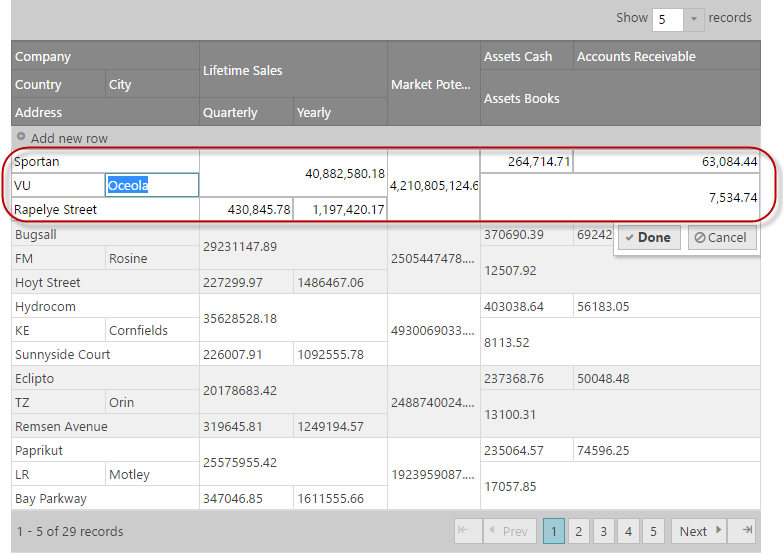Switch to page 3
The image size is (783, 555).
[603, 531]
